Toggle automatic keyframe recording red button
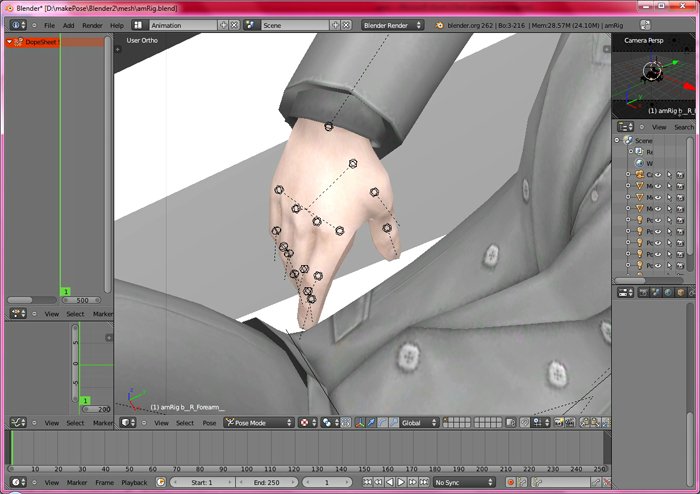 point(511,482)
